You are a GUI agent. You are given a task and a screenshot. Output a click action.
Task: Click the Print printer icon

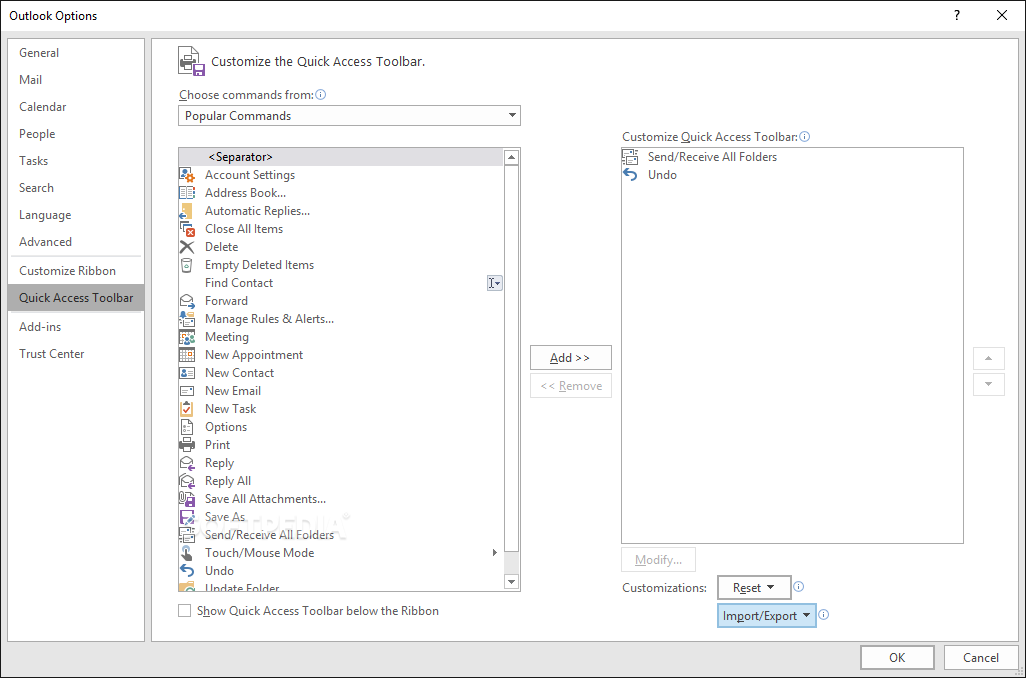pos(187,445)
